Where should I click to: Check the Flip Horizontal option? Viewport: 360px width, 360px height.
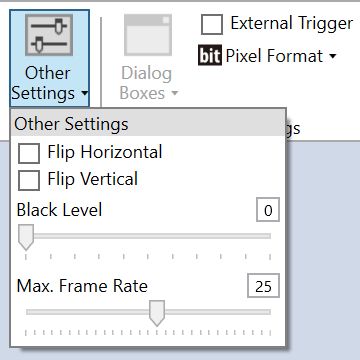[x=29, y=153]
